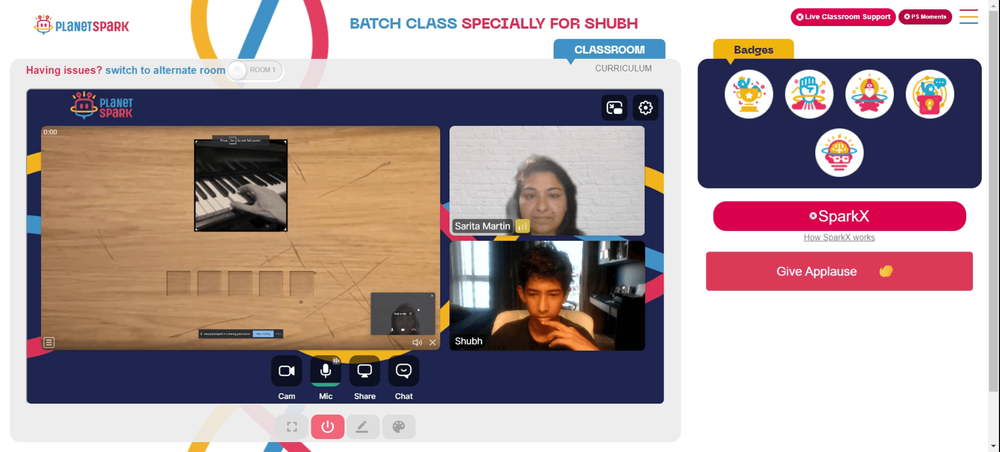The image size is (1000, 452).
Task: Open classroom settings gear icon
Action: (645, 108)
